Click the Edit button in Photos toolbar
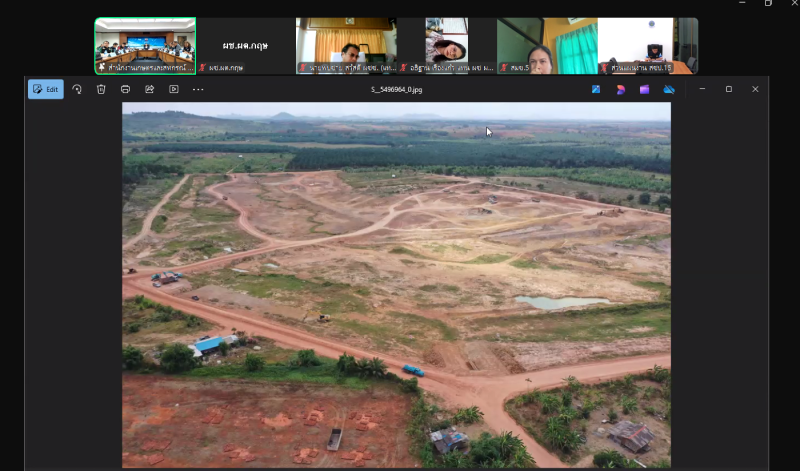Screen dimensions: 800x471 45,89
